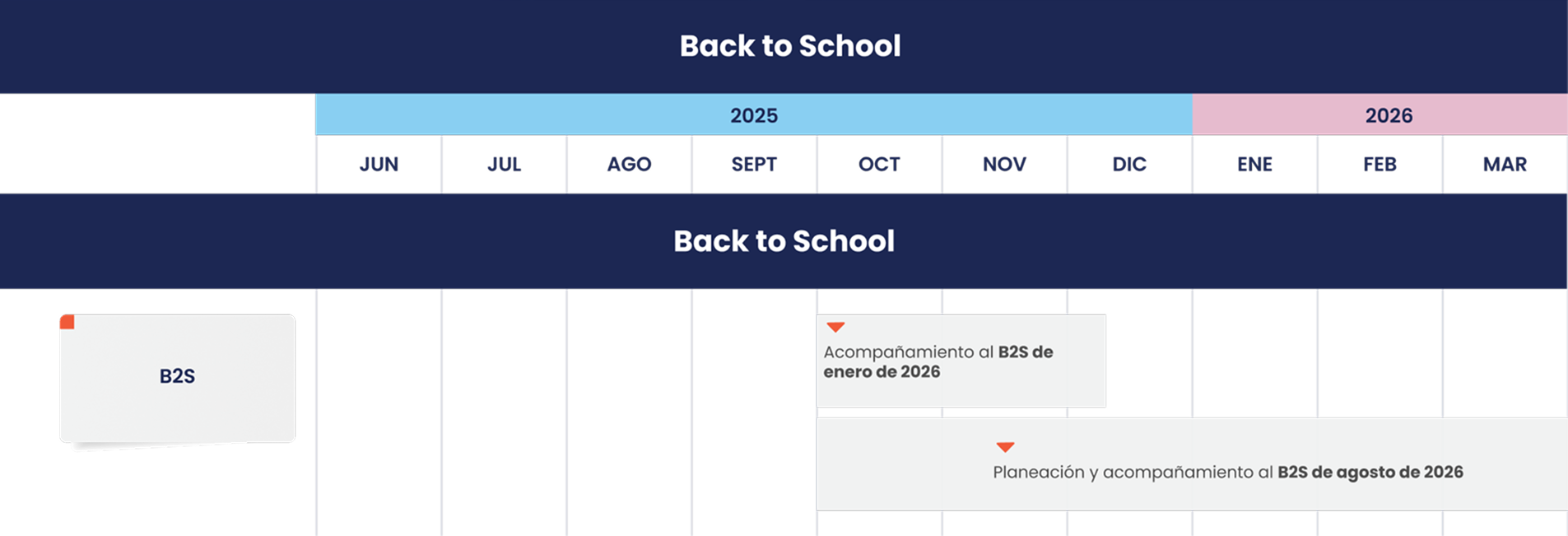Click the orange corner square on the B2S card
1568x536 pixels.
[x=67, y=322]
